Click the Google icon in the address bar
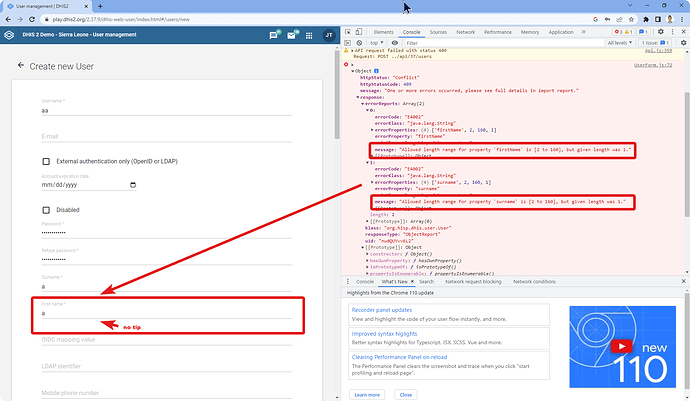The width and height of the screenshot is (690, 401). [x=595, y=19]
